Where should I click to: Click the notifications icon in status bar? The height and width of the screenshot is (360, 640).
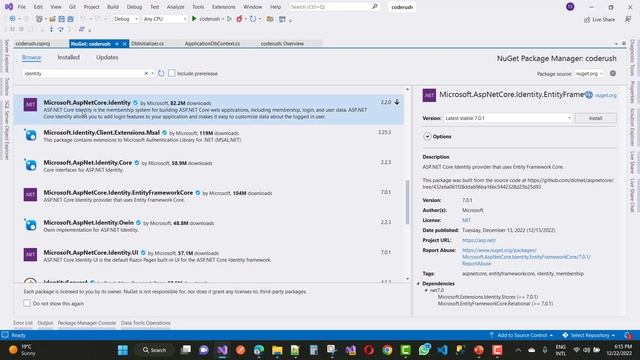[628, 335]
